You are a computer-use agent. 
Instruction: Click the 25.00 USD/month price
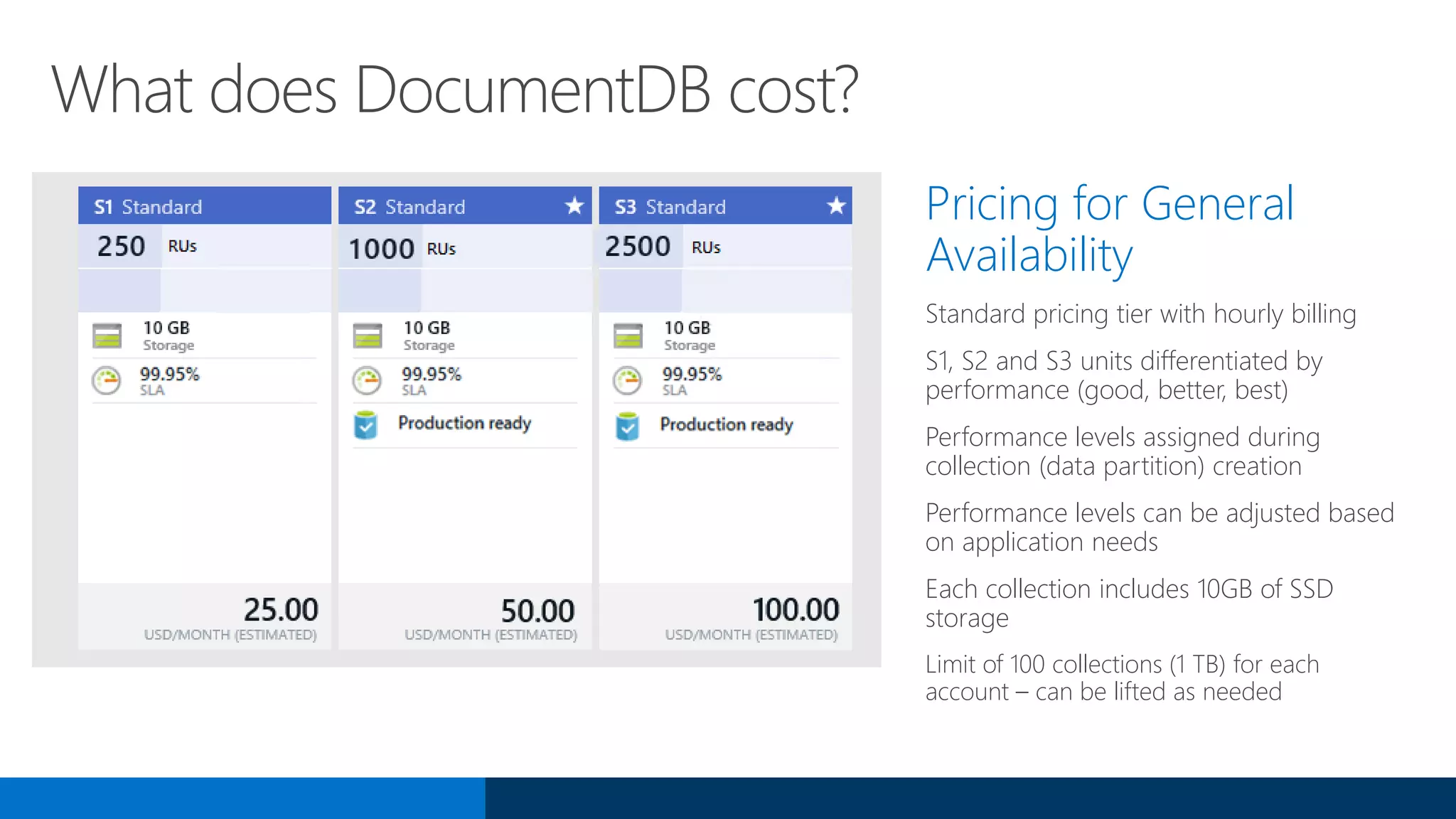click(281, 610)
